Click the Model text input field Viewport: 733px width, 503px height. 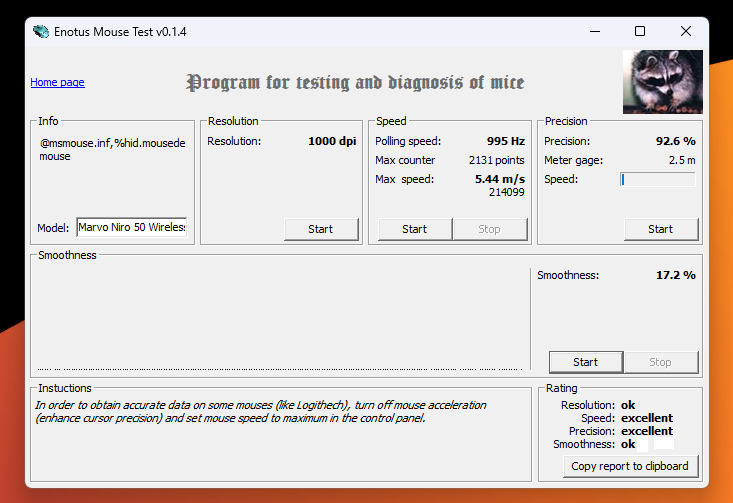pyautogui.click(x=131, y=227)
